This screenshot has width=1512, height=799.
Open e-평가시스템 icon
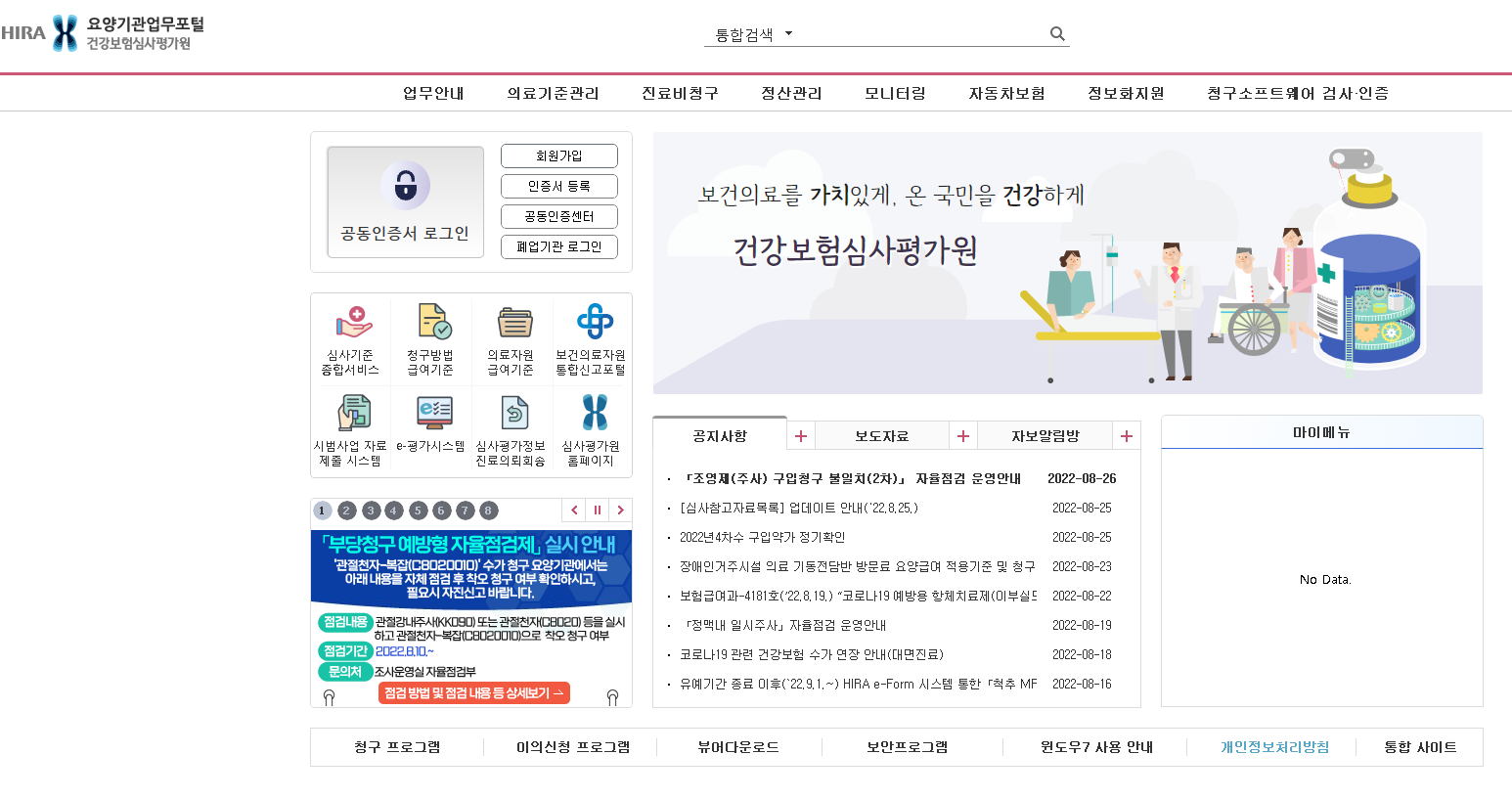point(431,424)
